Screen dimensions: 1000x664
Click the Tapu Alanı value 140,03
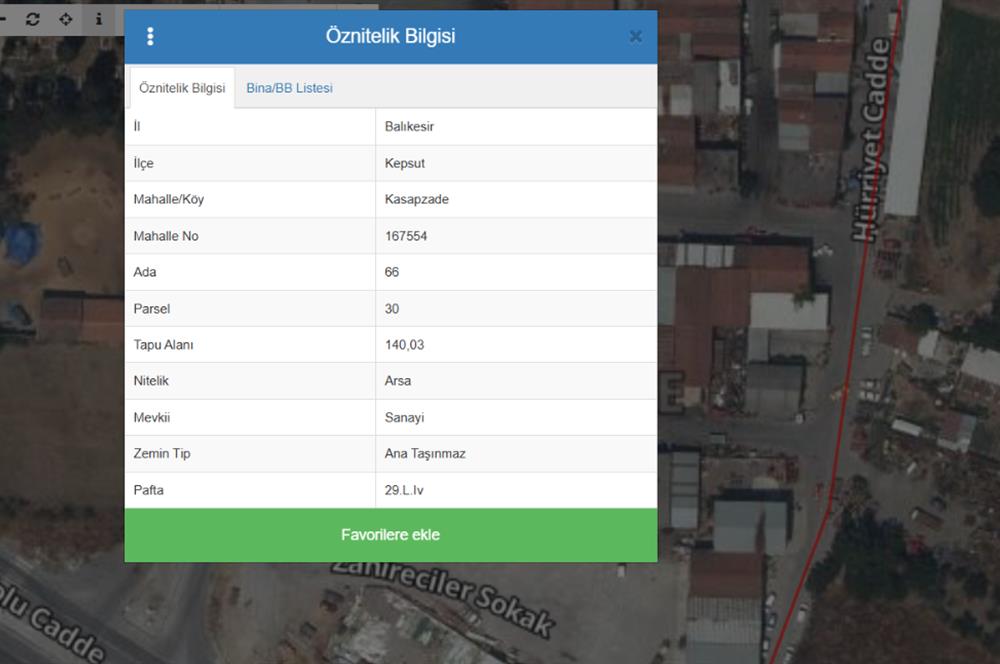(x=404, y=344)
